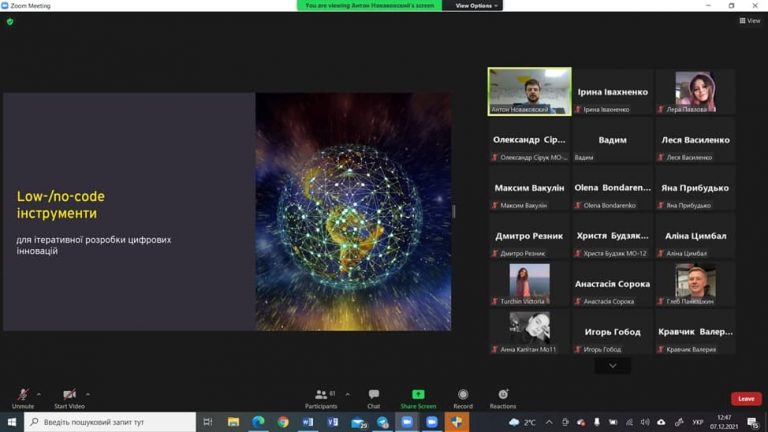This screenshot has height=432, width=768.
Task: Open the View layout menu
Action: 750,20
